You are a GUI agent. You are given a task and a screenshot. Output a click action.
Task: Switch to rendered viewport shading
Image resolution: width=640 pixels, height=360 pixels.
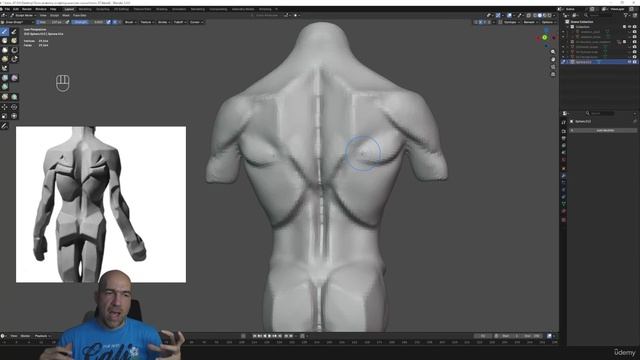tap(549, 15)
